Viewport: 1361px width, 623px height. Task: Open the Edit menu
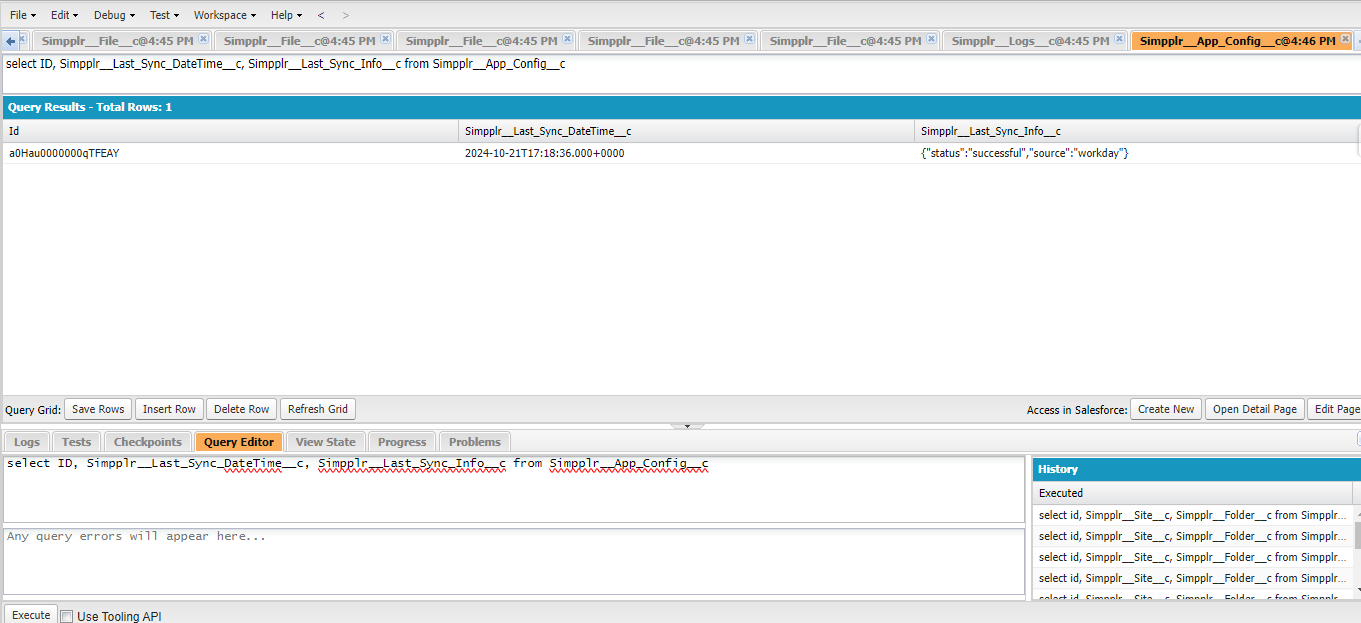tap(64, 15)
